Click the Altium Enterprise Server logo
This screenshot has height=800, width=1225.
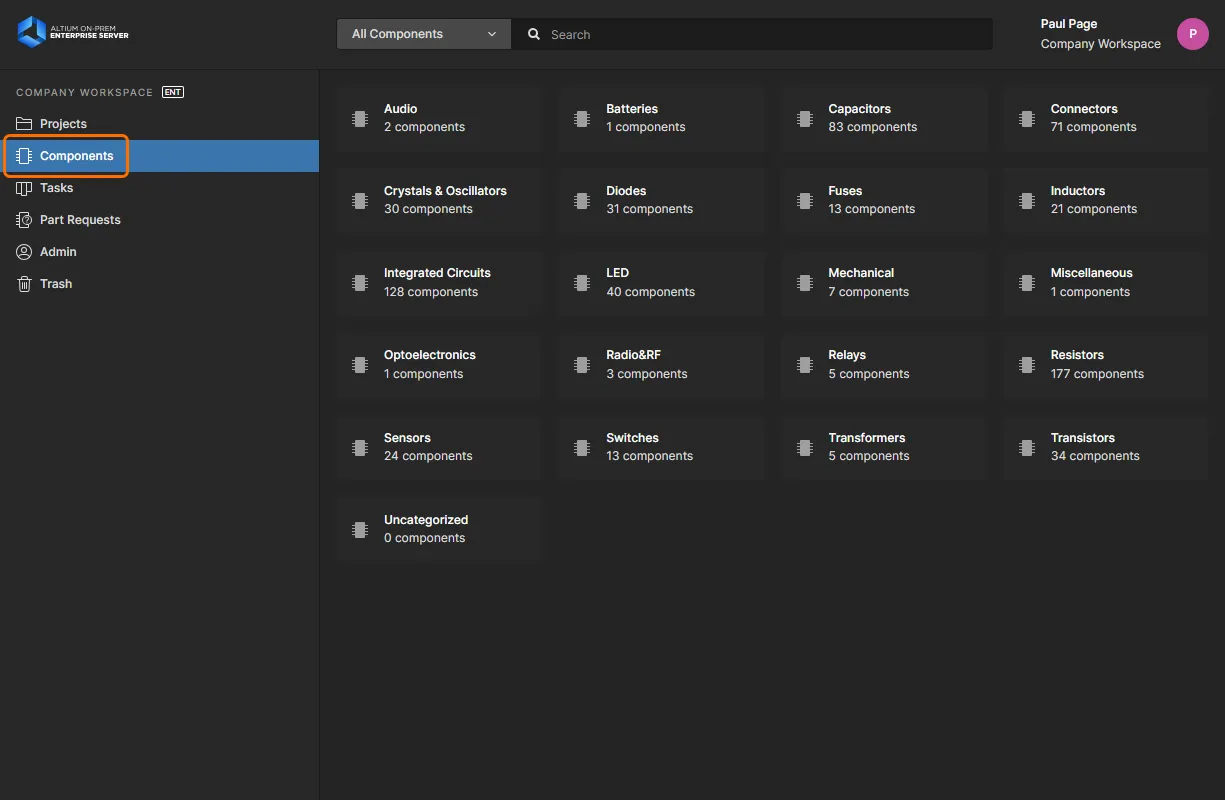click(x=73, y=32)
